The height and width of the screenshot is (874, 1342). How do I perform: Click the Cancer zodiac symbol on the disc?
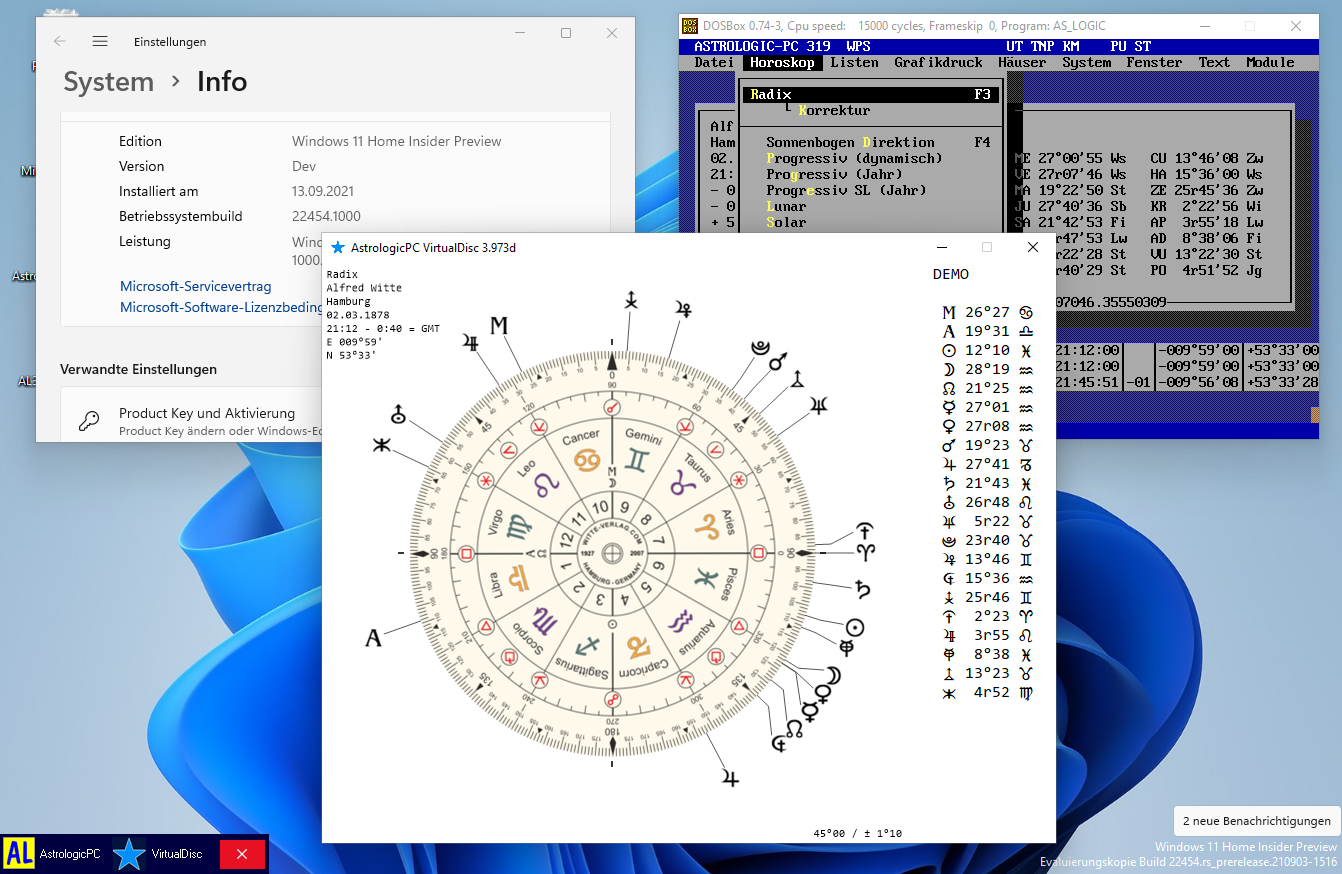coord(585,462)
